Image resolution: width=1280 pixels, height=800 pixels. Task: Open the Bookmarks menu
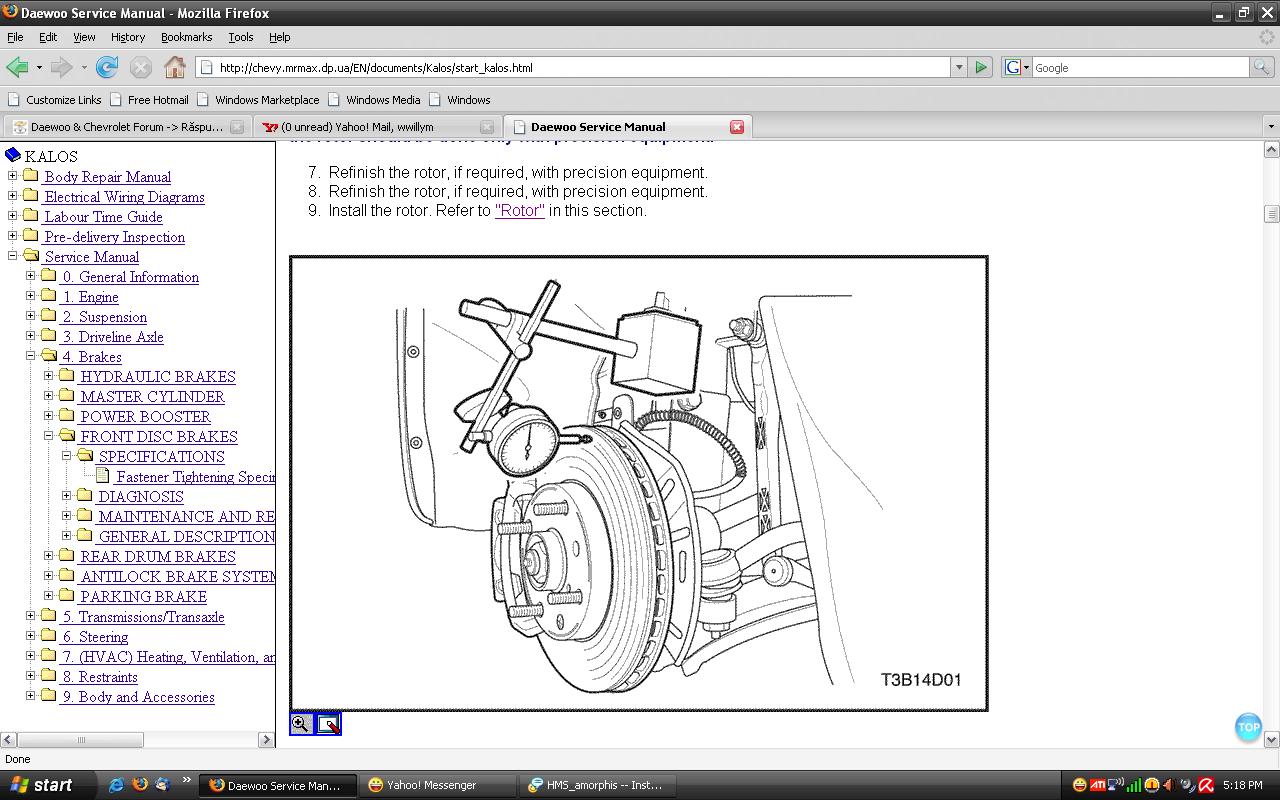pyautogui.click(x=186, y=37)
